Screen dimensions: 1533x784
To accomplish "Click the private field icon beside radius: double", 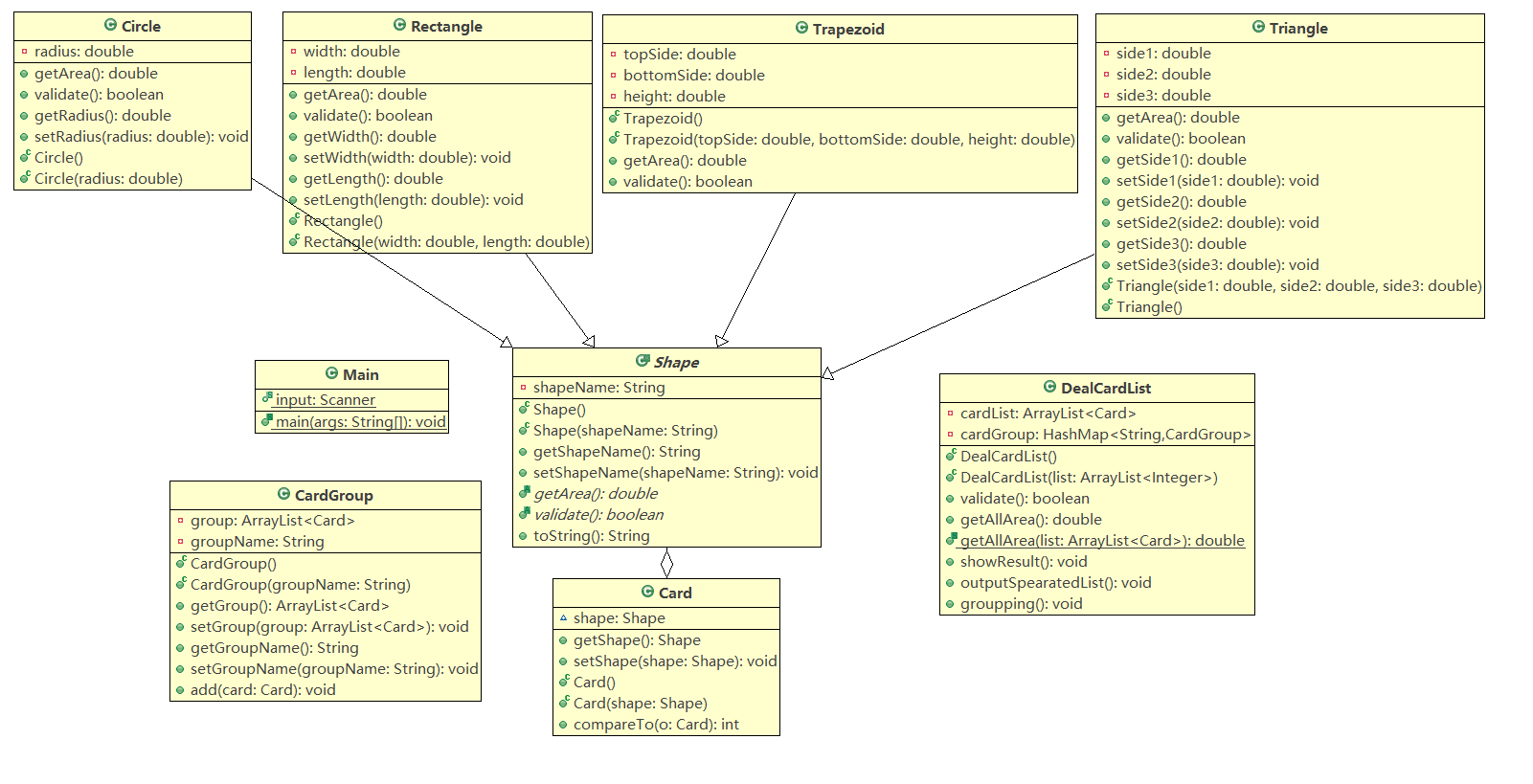I will pyautogui.click(x=24, y=51).
